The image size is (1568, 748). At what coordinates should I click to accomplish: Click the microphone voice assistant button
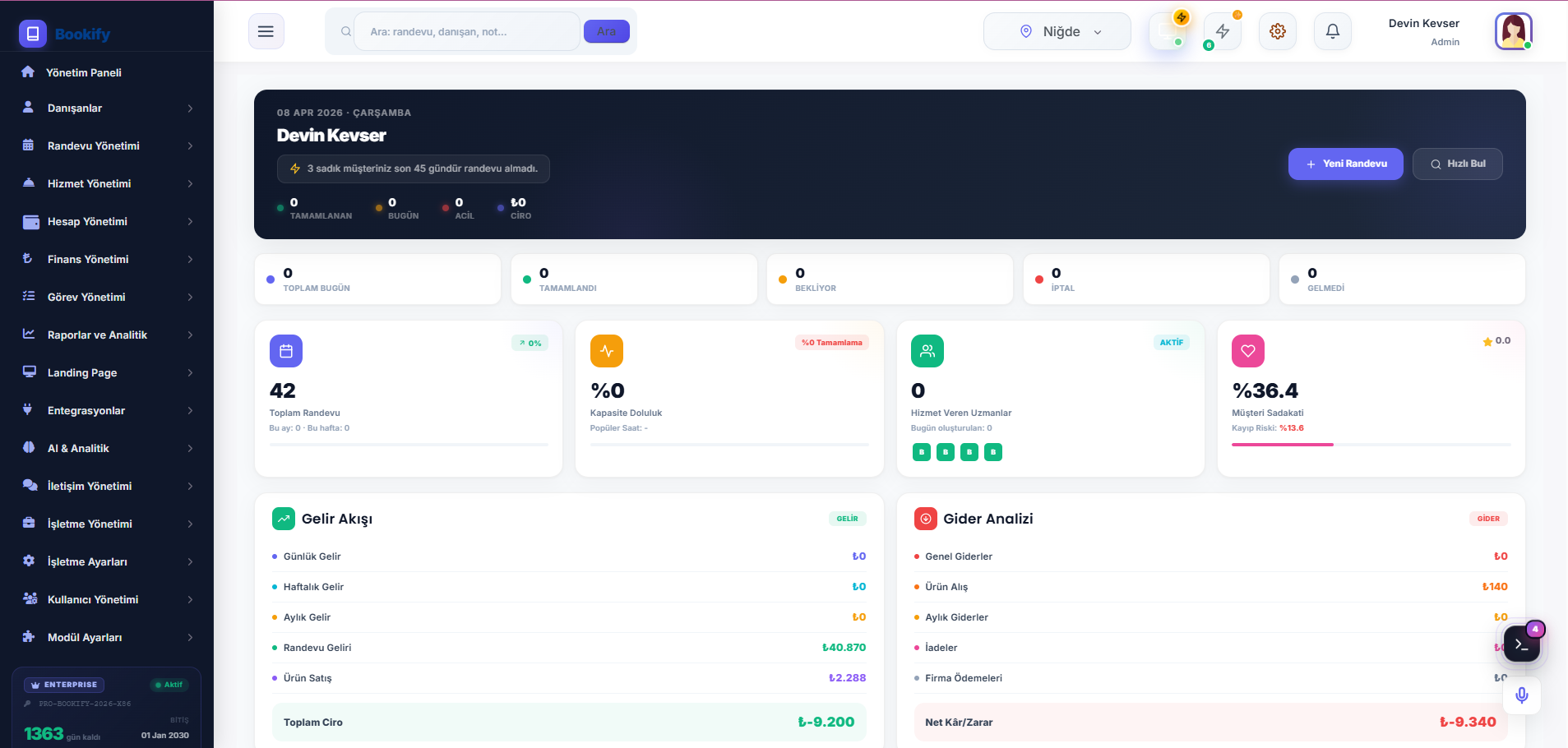click(x=1521, y=695)
